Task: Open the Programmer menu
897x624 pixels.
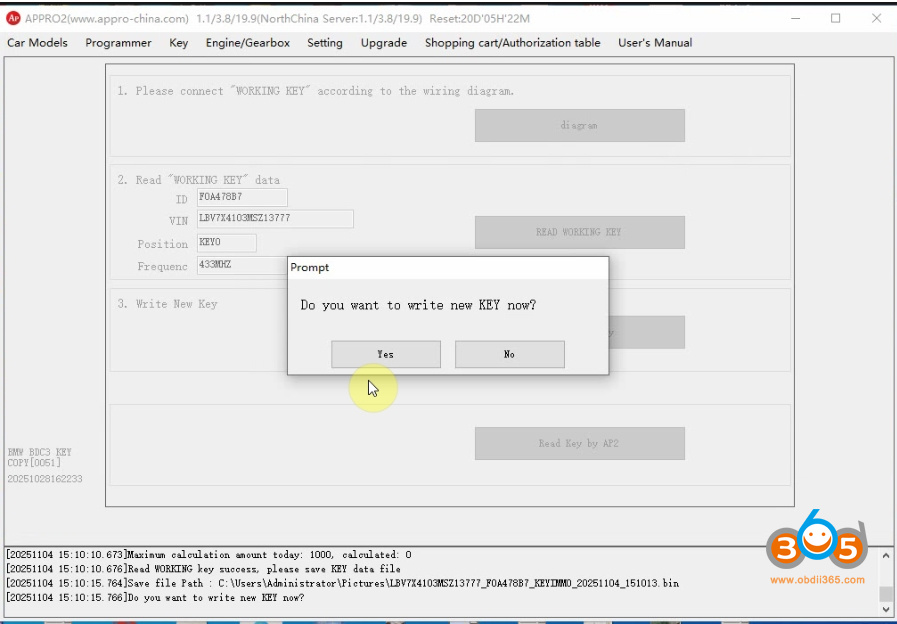Action: pos(118,43)
